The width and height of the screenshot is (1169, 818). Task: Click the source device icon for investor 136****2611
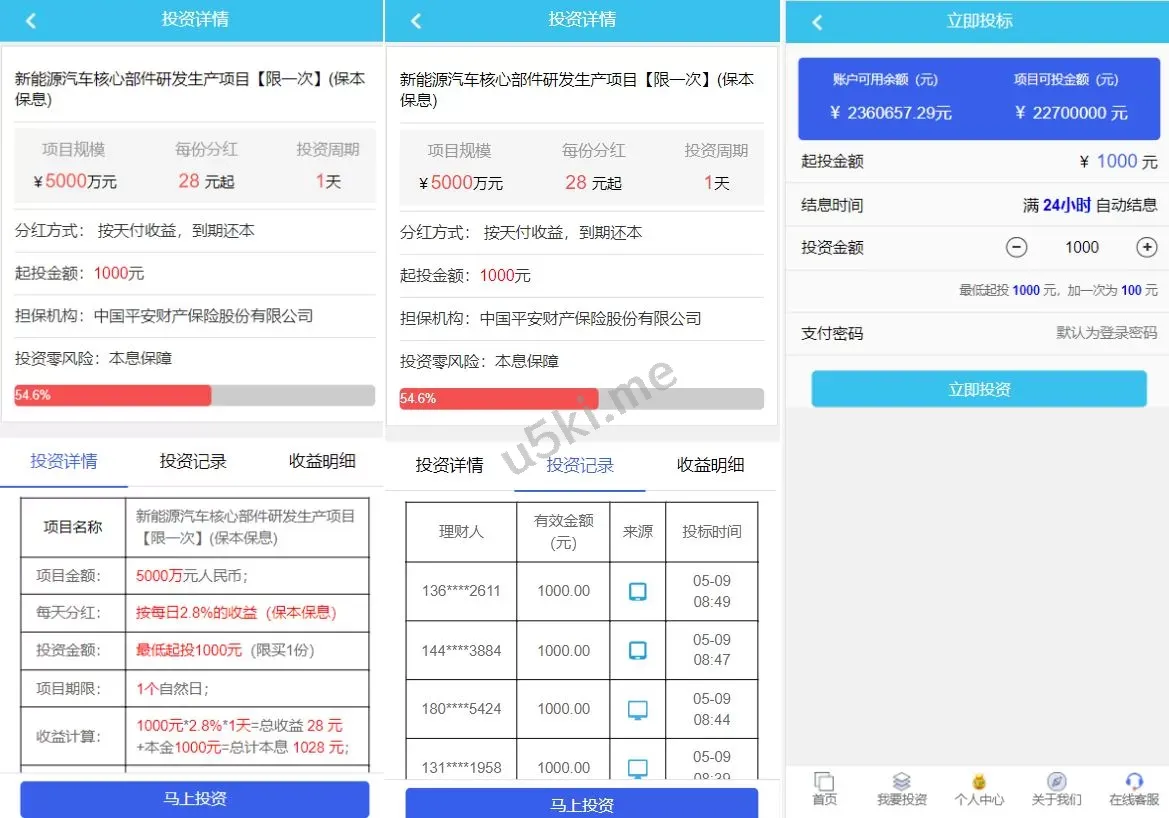click(637, 591)
